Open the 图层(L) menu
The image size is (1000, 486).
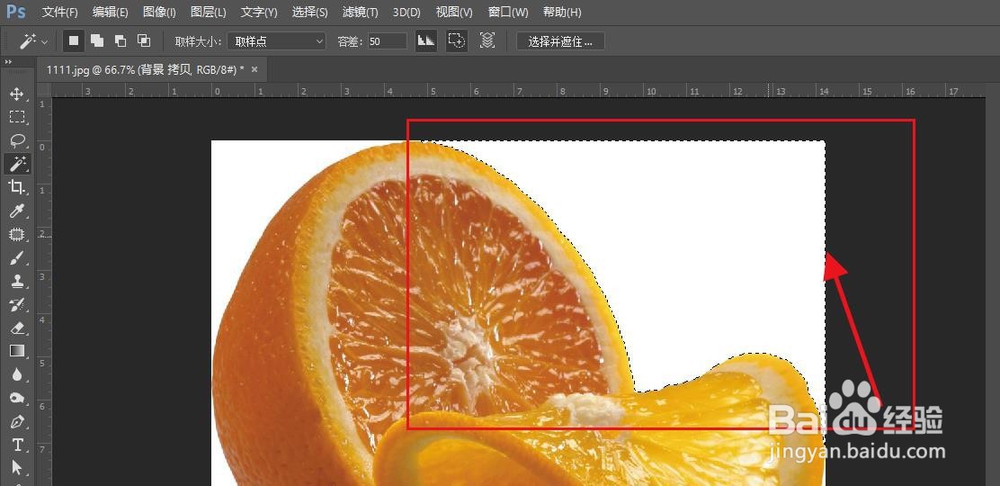pos(209,12)
